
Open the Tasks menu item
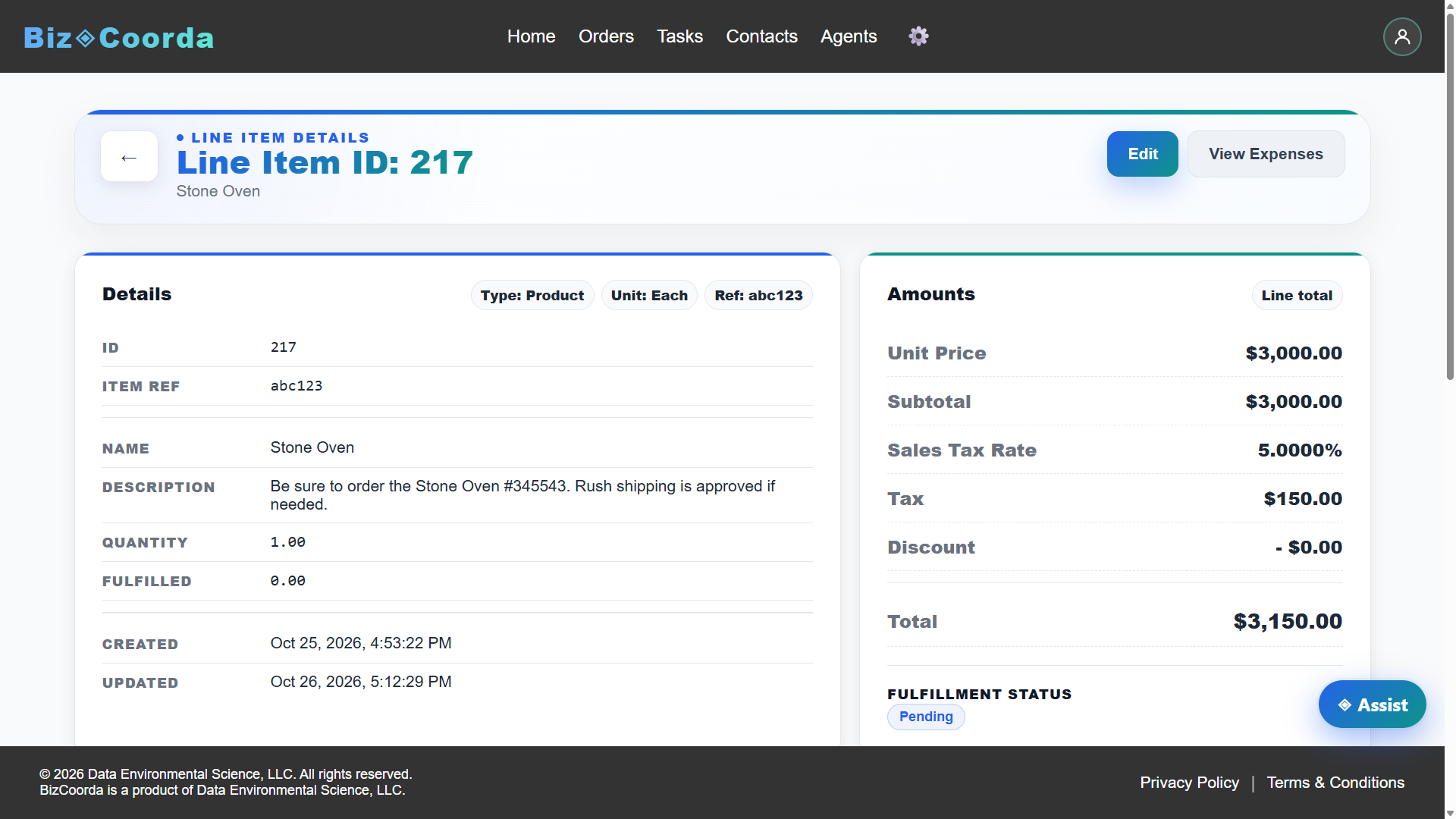(x=679, y=36)
